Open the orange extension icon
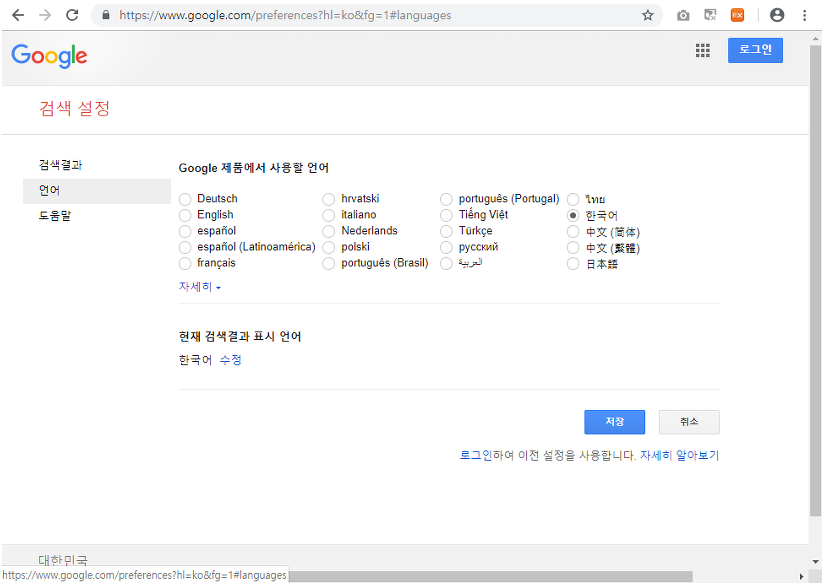The height and width of the screenshot is (583, 823). tap(737, 15)
